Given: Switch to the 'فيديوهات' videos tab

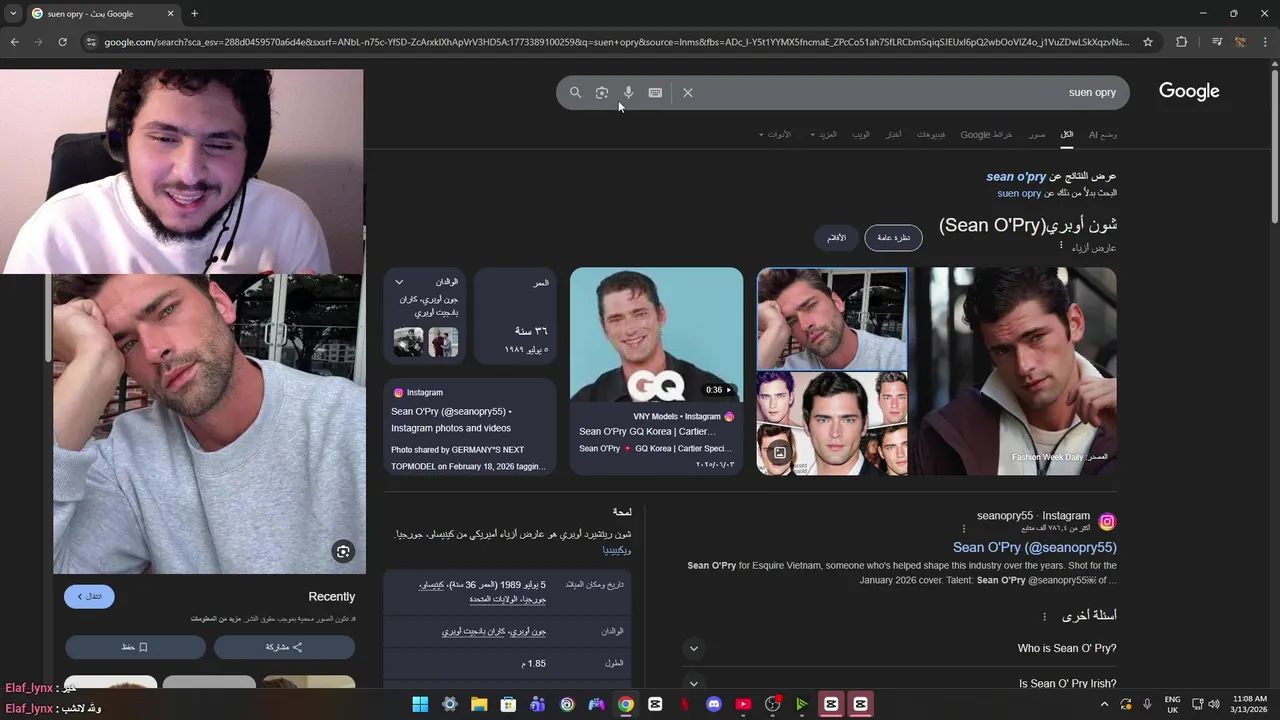Looking at the screenshot, I should [x=931, y=134].
